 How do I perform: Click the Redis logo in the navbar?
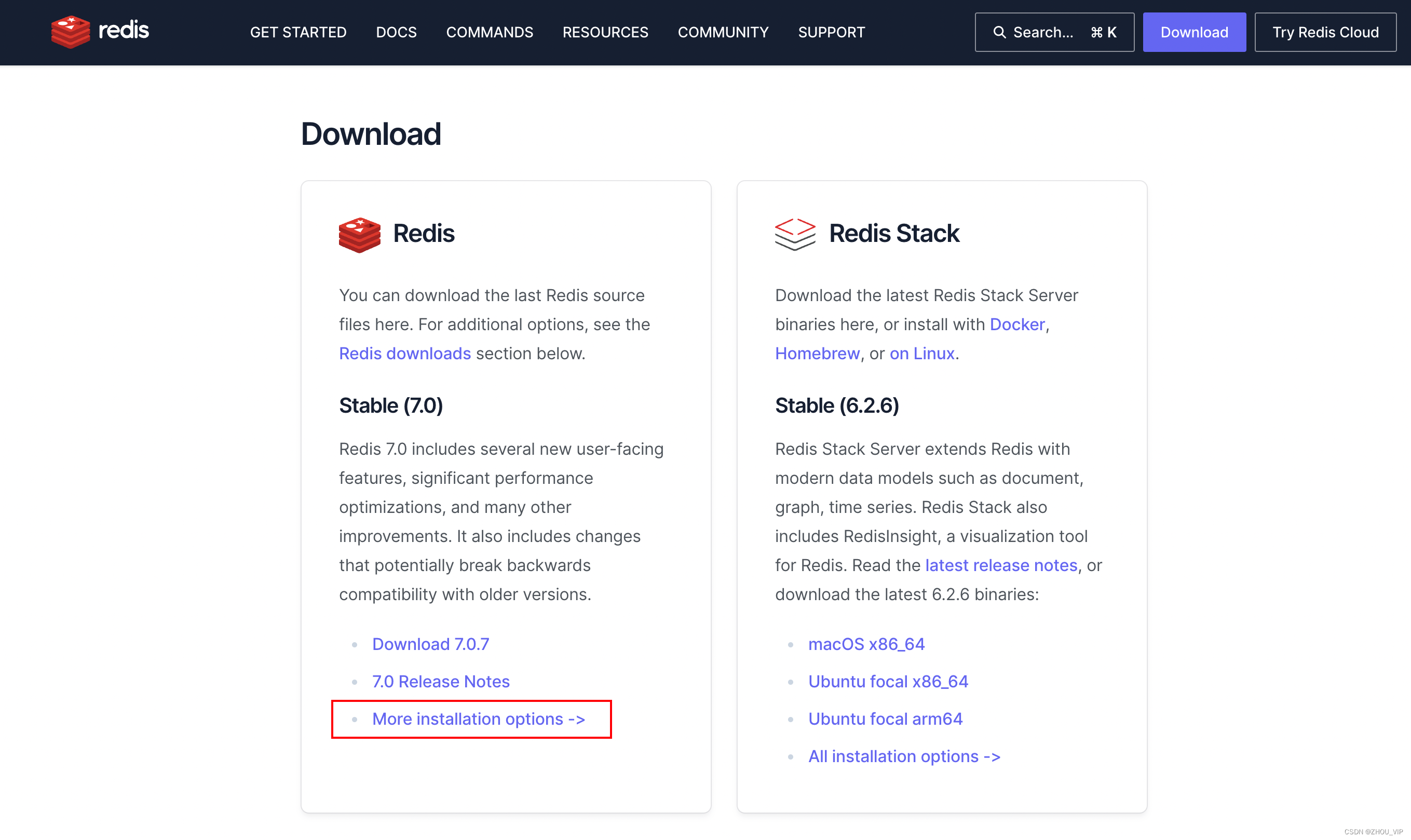(100, 32)
